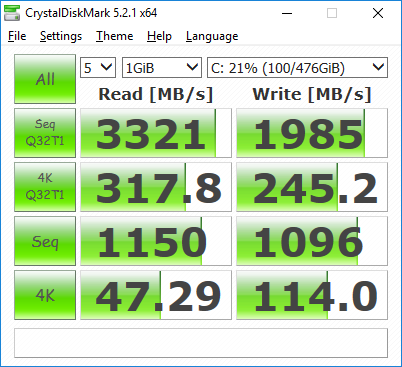Start the plain 4K benchmark
The height and width of the screenshot is (367, 402).
[x=45, y=295]
